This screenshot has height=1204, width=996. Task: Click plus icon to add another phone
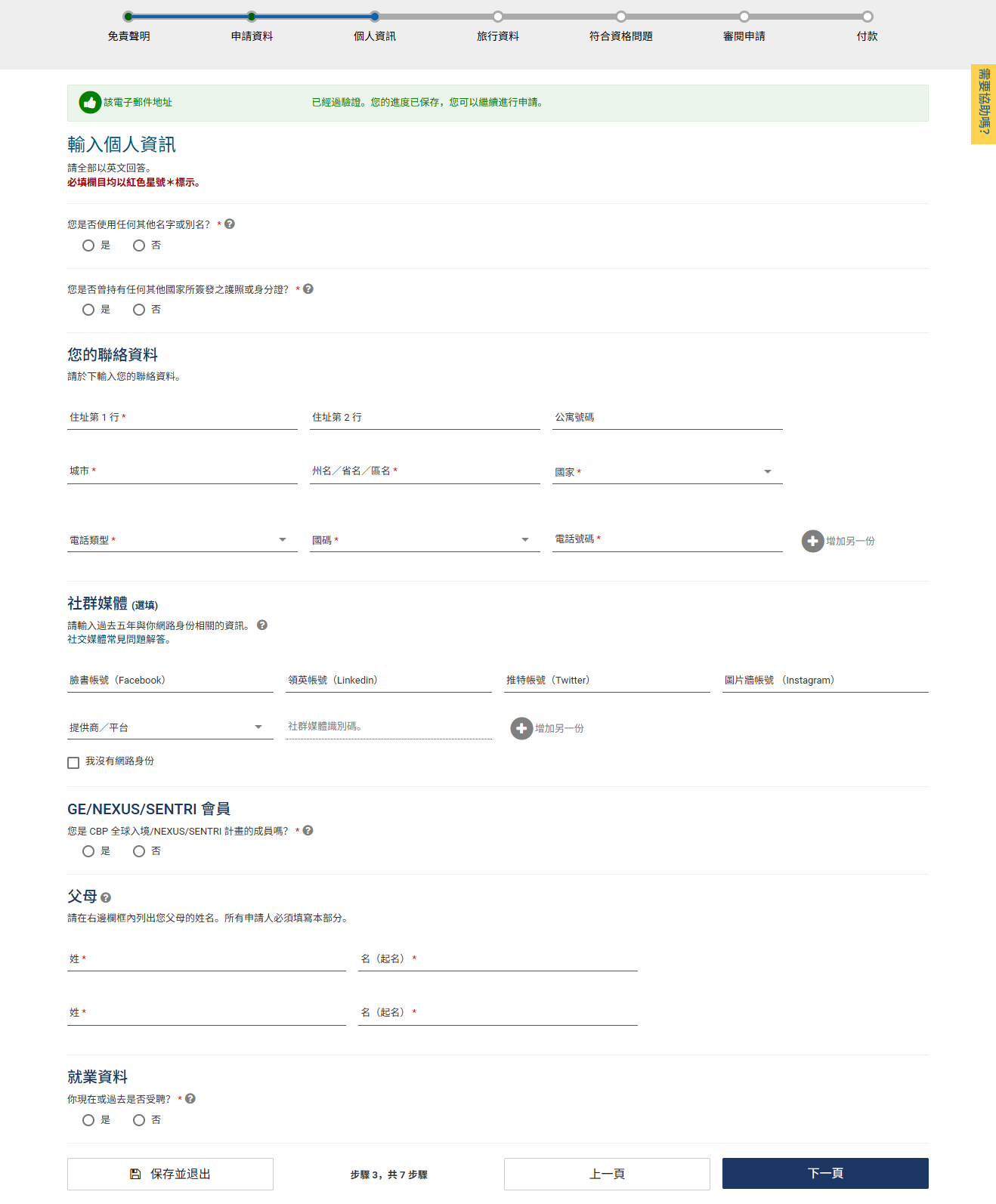point(812,541)
